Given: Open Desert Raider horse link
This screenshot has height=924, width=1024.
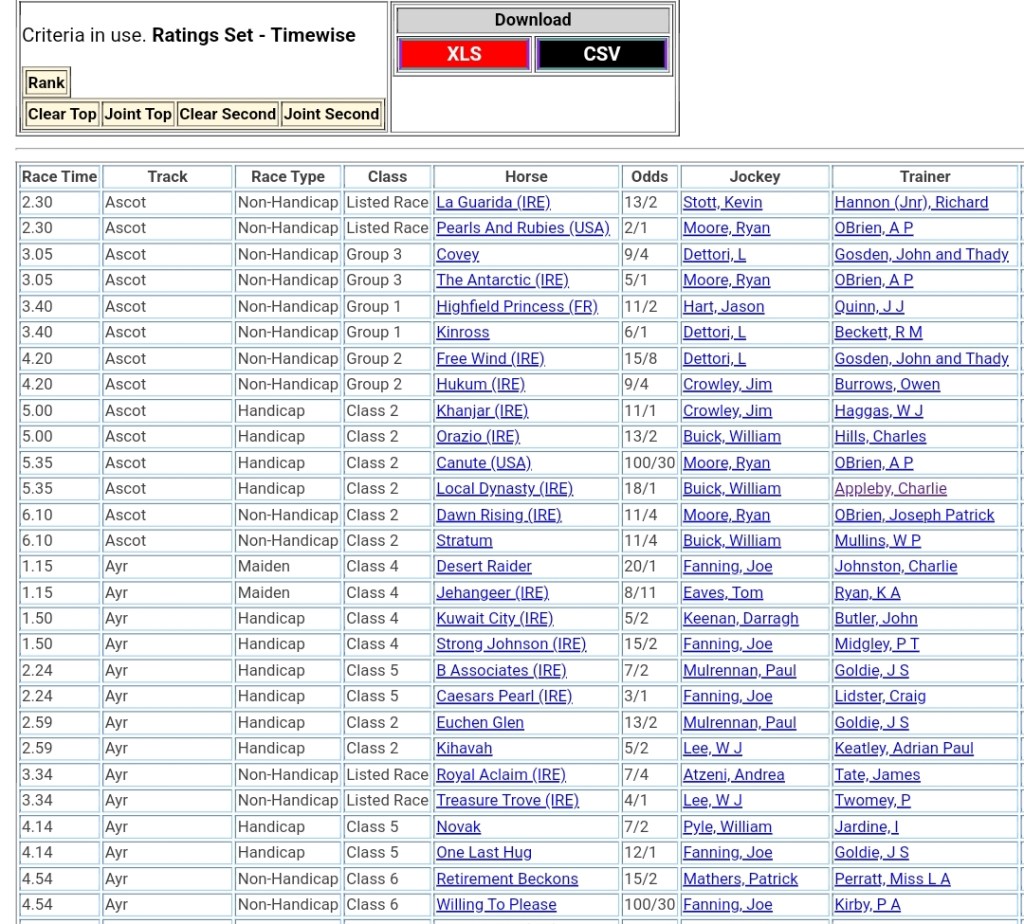Looking at the screenshot, I should (x=484, y=566).
